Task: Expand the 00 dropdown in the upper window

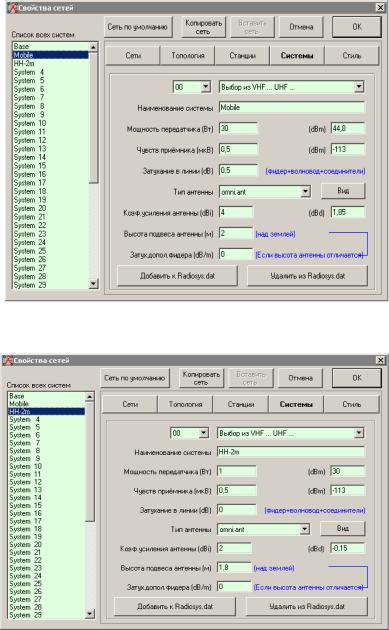Action: [x=206, y=86]
